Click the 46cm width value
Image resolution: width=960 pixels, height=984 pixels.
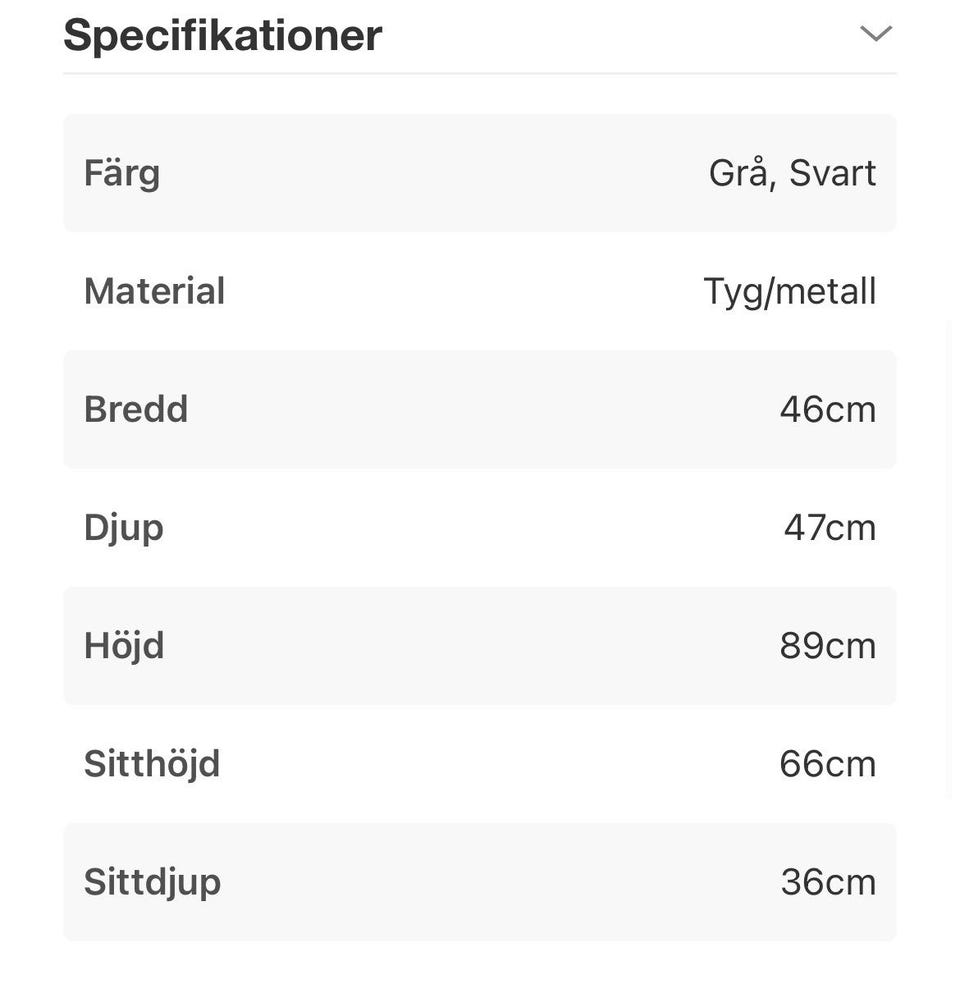click(827, 409)
